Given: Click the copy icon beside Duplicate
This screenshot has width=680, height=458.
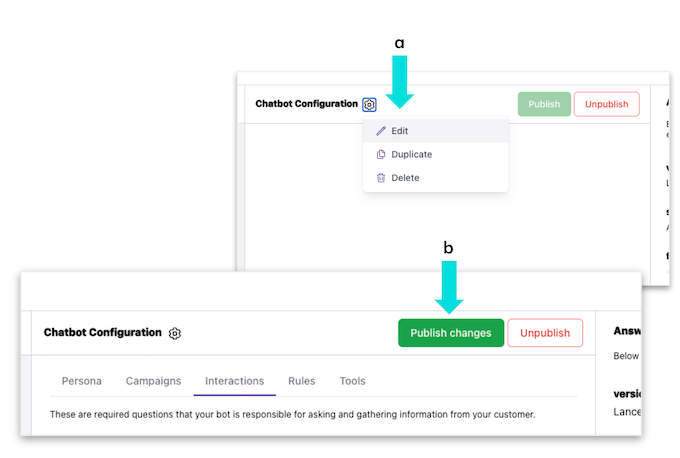Looking at the screenshot, I should tap(381, 155).
